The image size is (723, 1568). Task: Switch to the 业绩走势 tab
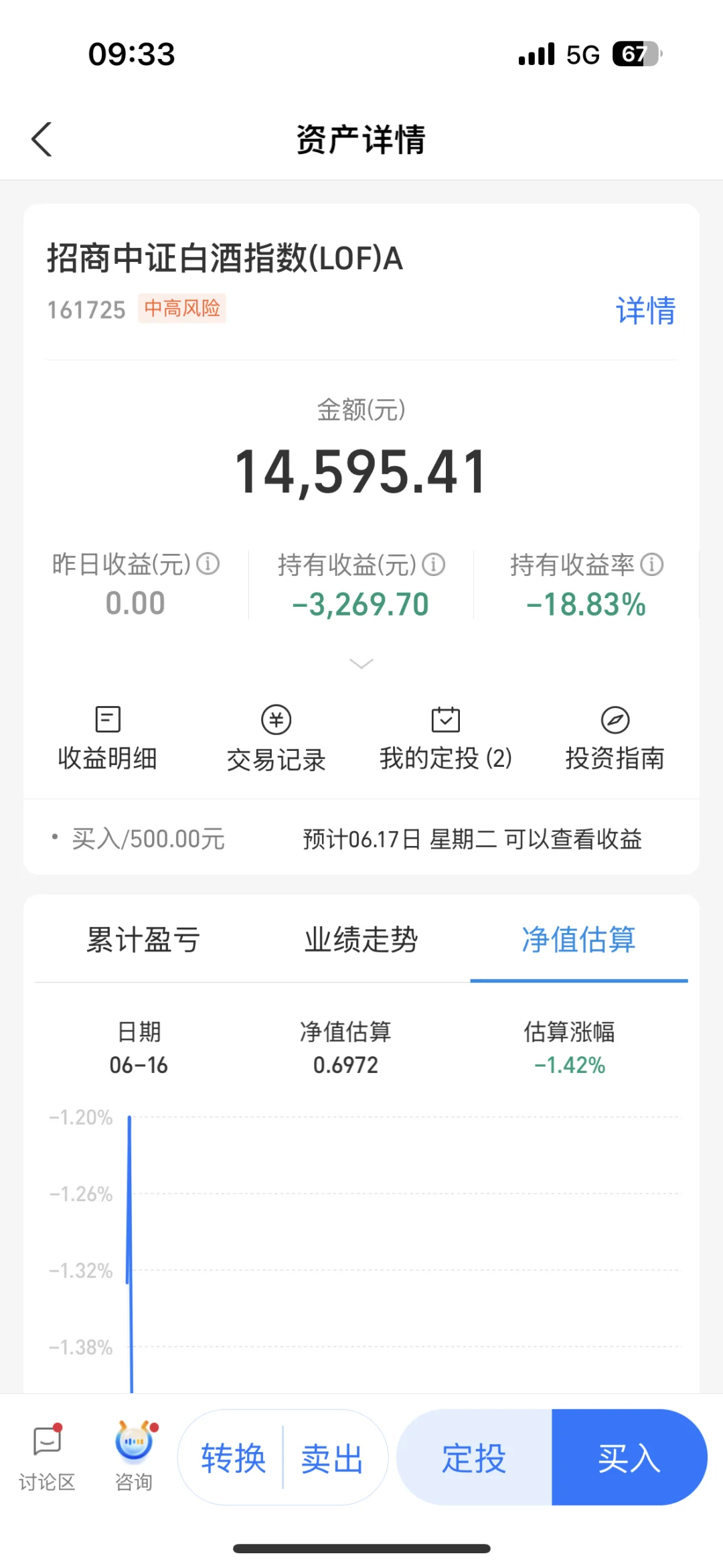point(361,940)
